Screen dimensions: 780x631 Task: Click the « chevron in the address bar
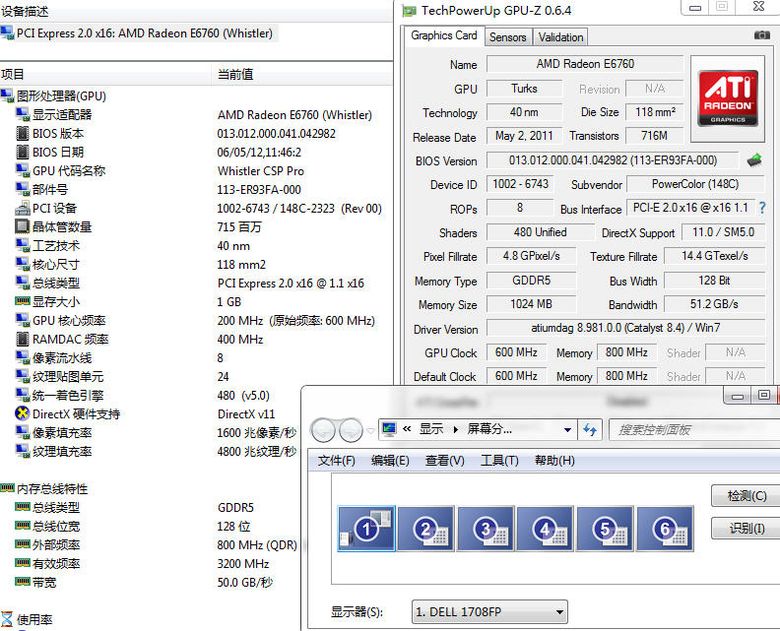click(x=407, y=429)
